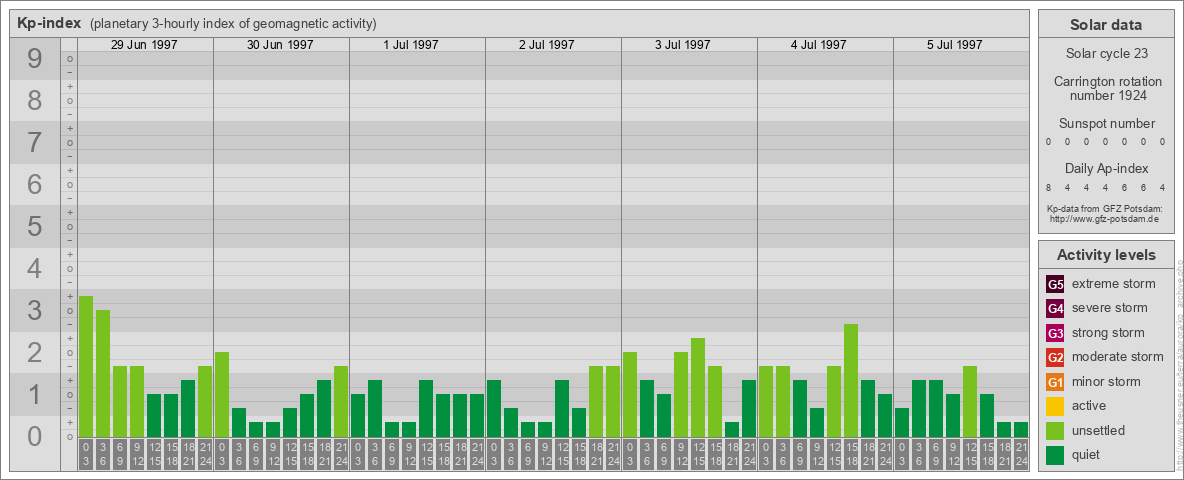Viewport: 1184px width, 480px height.
Task: Click the Activity levels panel header
Action: [1105, 255]
